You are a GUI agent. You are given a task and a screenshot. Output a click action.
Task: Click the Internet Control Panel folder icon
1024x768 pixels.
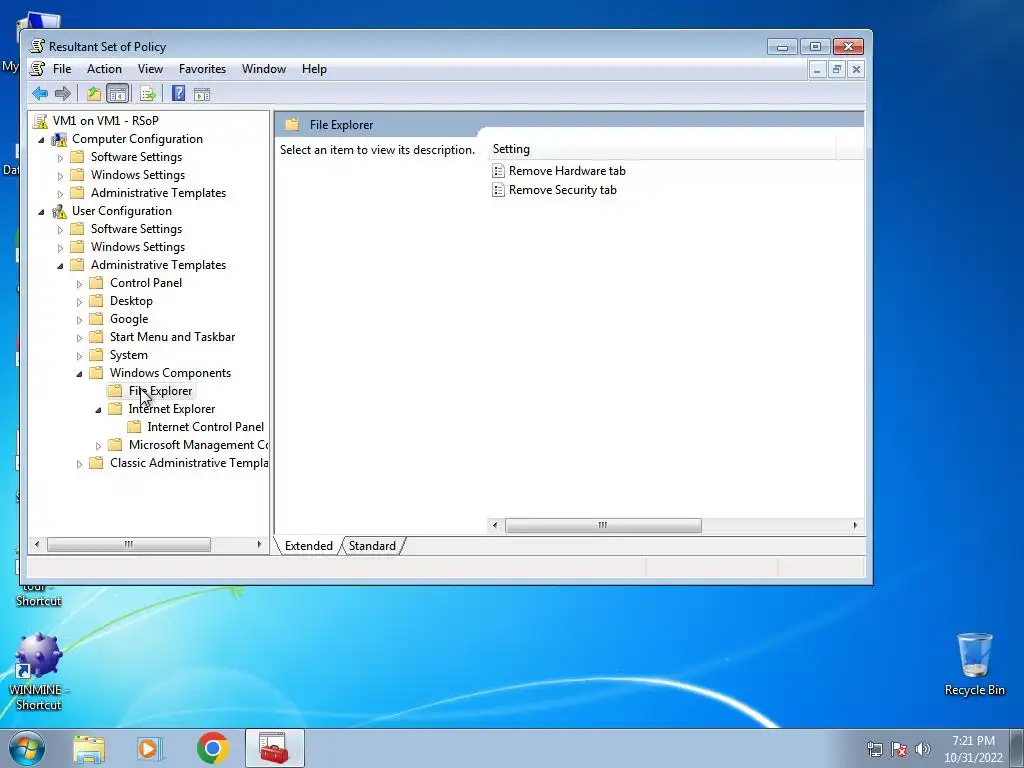pos(134,426)
